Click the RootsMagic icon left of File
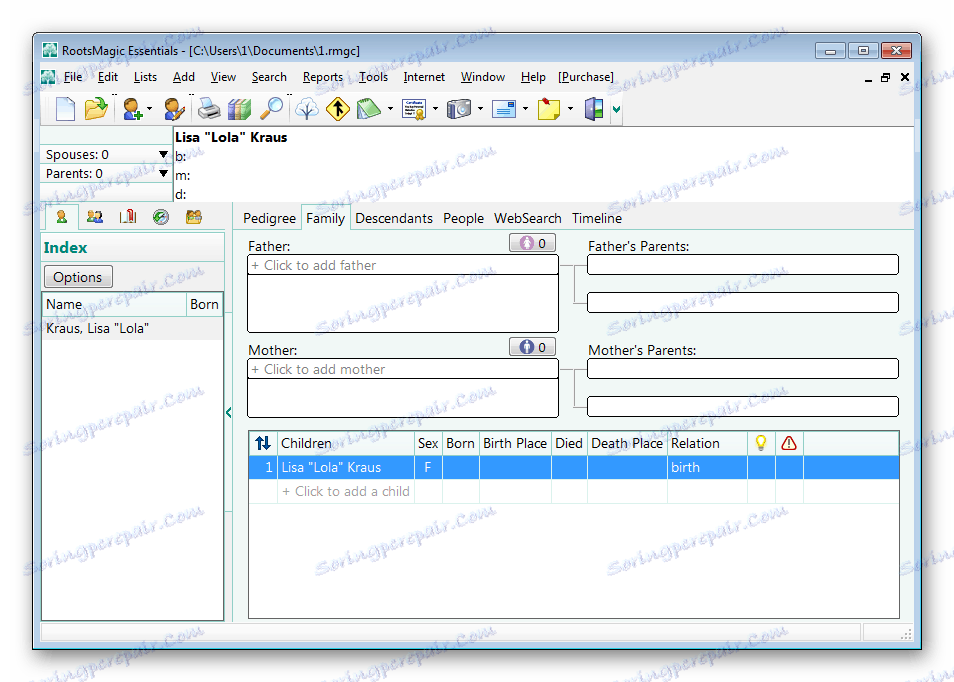The width and height of the screenshot is (954, 682). (48, 77)
